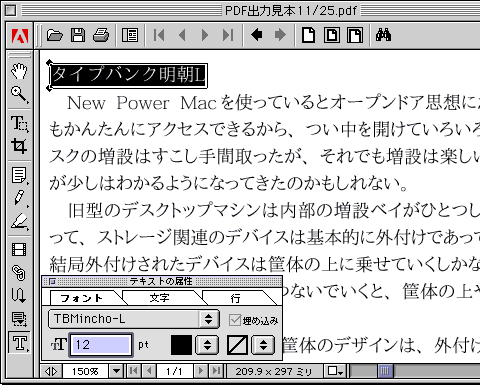Click the floppy disk Save icon
This screenshot has width=480, height=385.
pos(78,35)
